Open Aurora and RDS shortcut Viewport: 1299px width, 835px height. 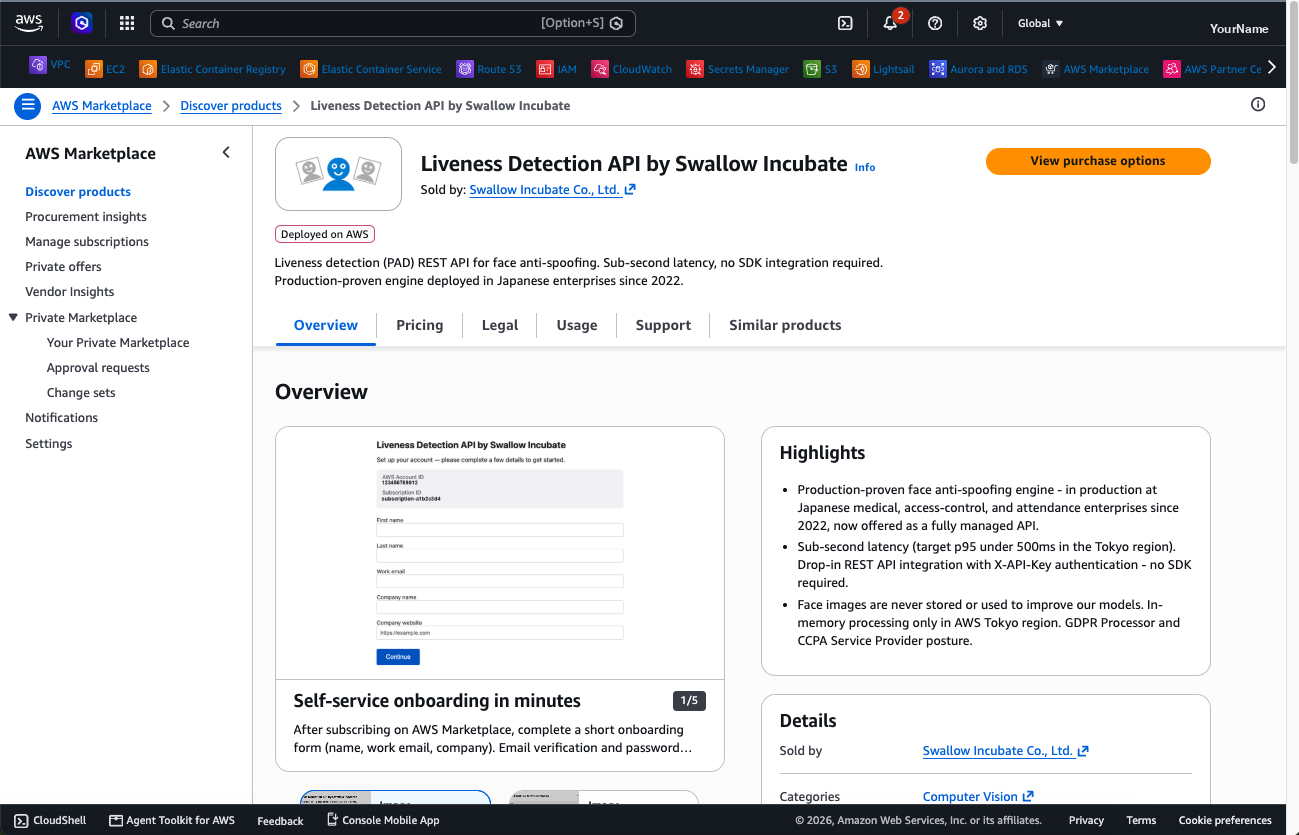pyautogui.click(x=979, y=69)
